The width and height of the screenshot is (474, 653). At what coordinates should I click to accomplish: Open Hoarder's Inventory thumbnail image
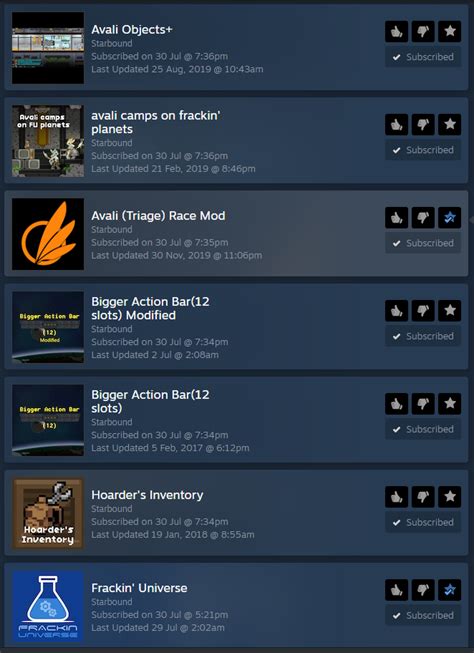coord(48,513)
